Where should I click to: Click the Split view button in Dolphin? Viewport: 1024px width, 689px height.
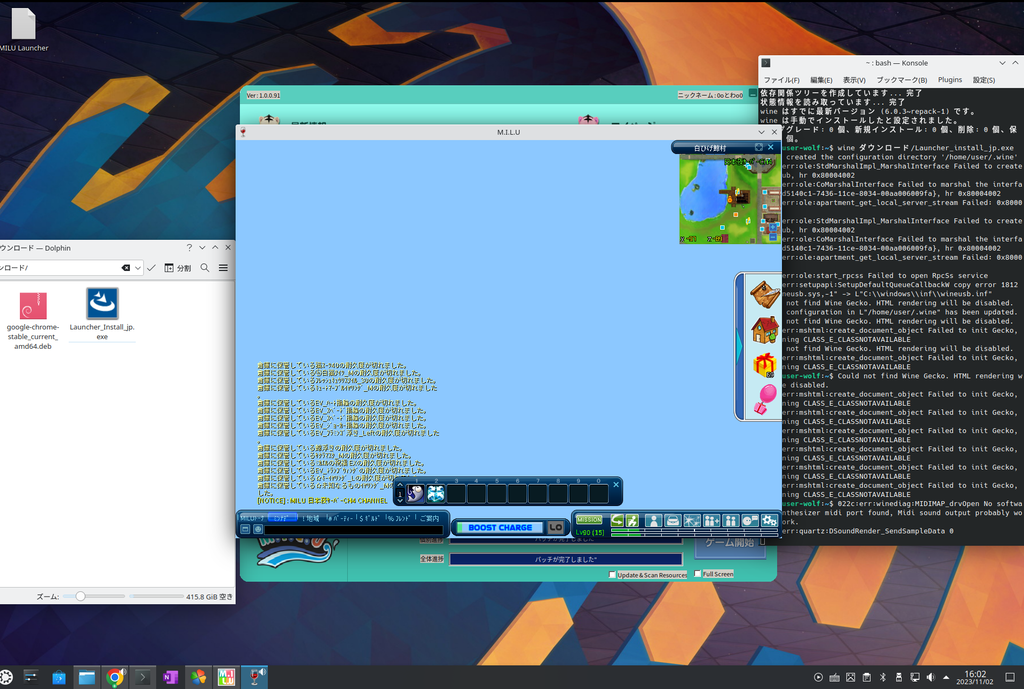(x=178, y=268)
